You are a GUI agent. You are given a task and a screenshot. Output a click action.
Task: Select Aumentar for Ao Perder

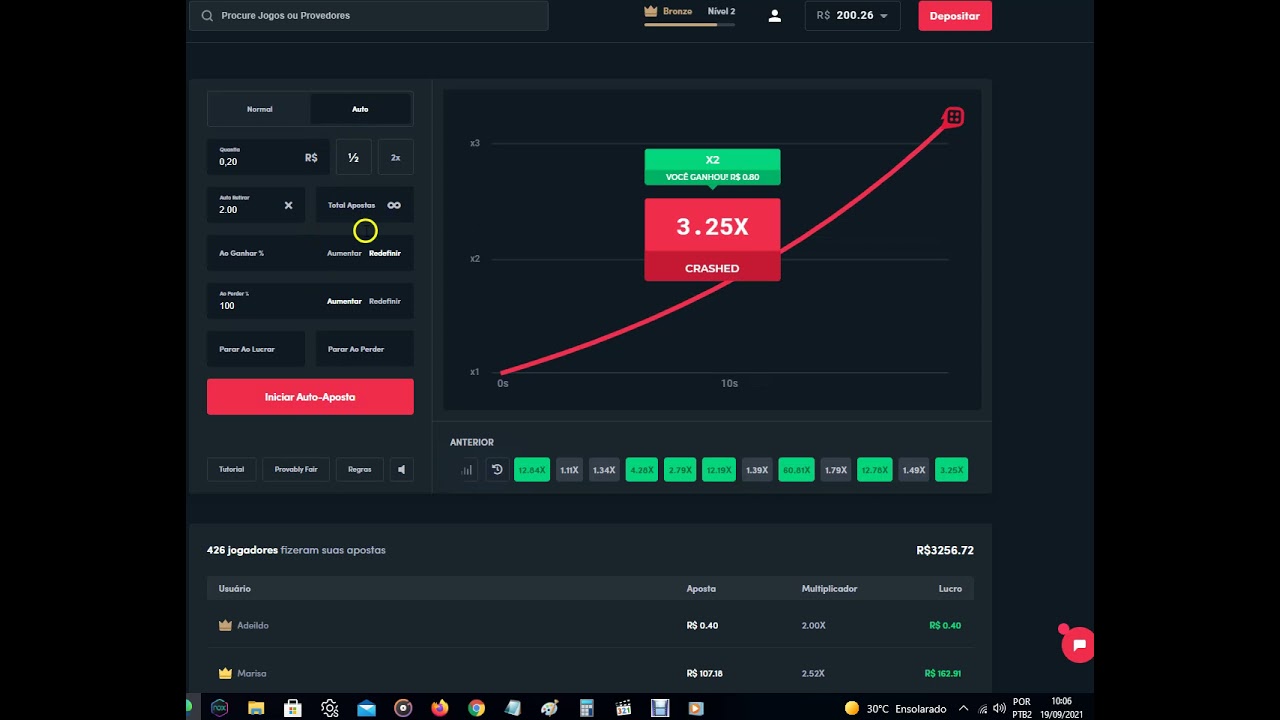pos(344,301)
